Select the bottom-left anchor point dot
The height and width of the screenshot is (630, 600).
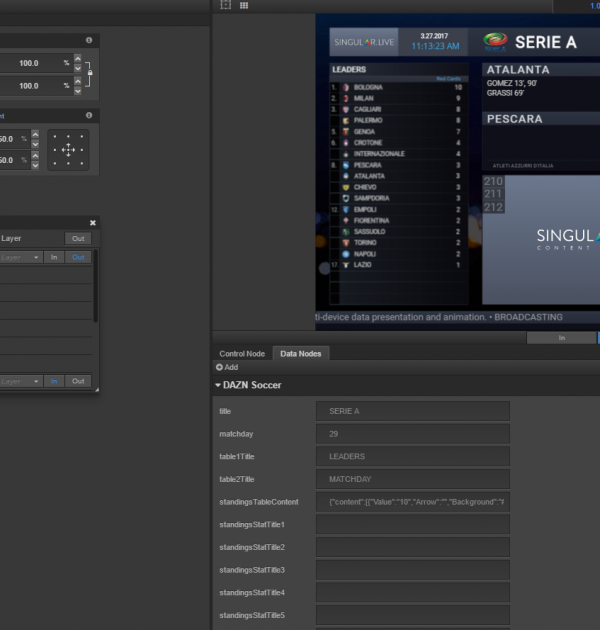pos(55,163)
